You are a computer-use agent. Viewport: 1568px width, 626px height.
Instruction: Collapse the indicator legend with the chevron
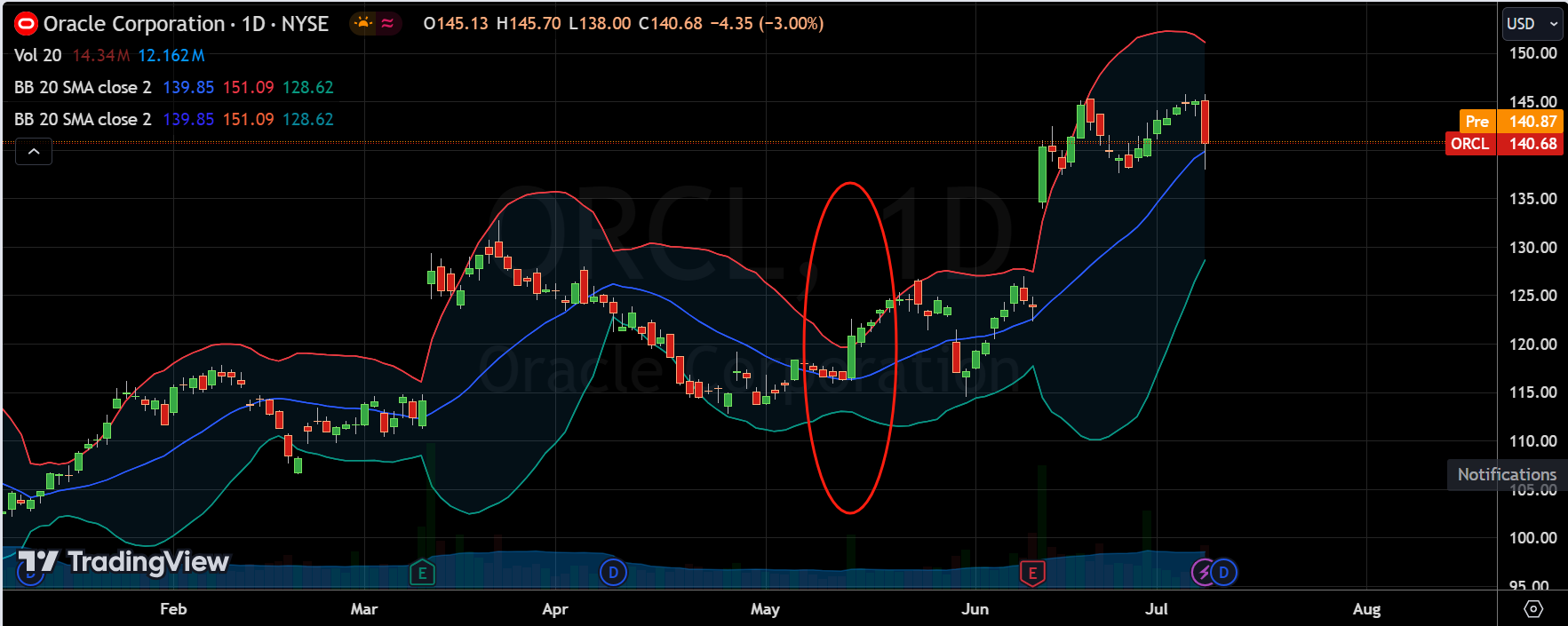coord(34,152)
